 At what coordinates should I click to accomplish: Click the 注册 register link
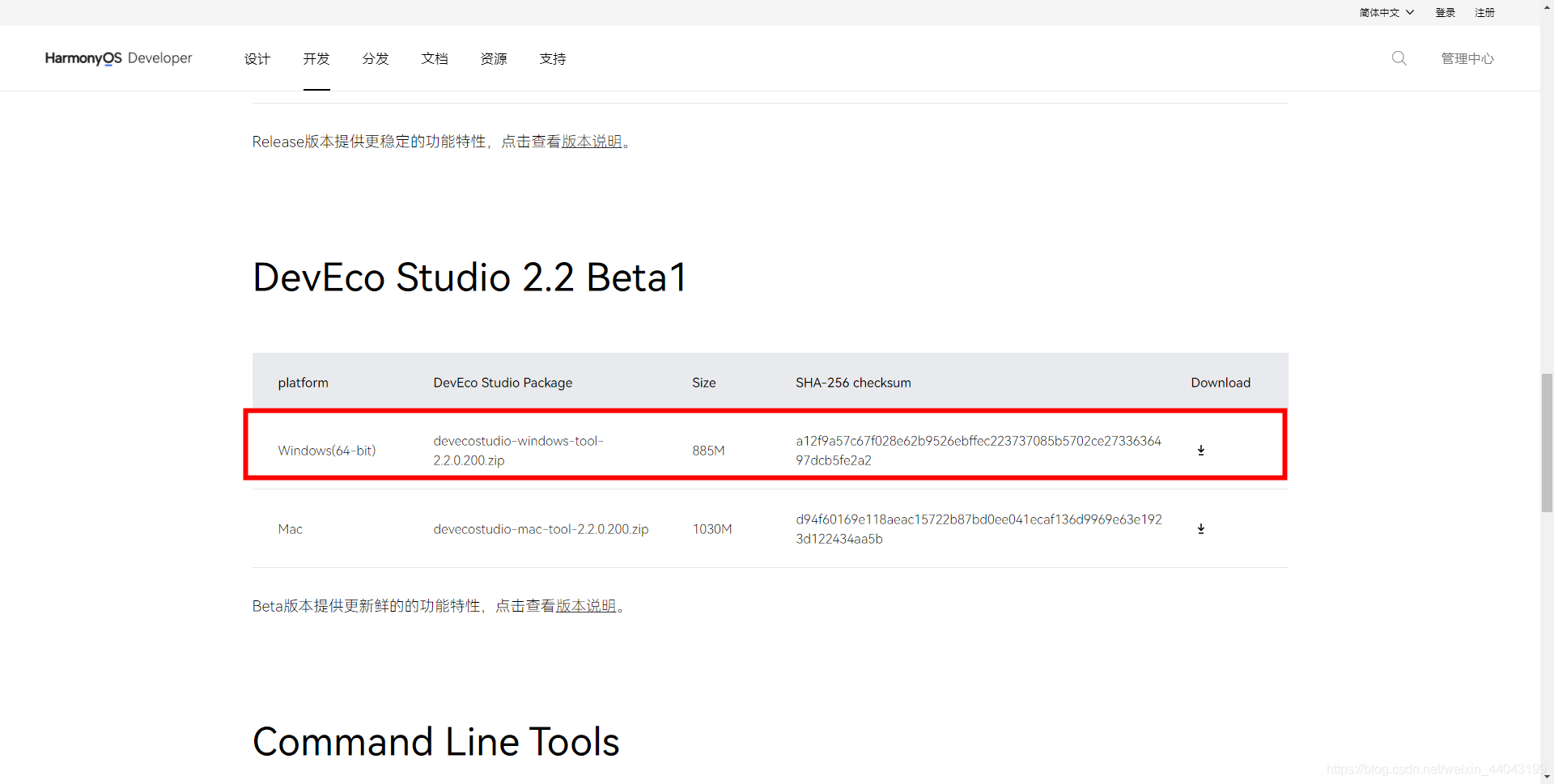[x=1484, y=13]
